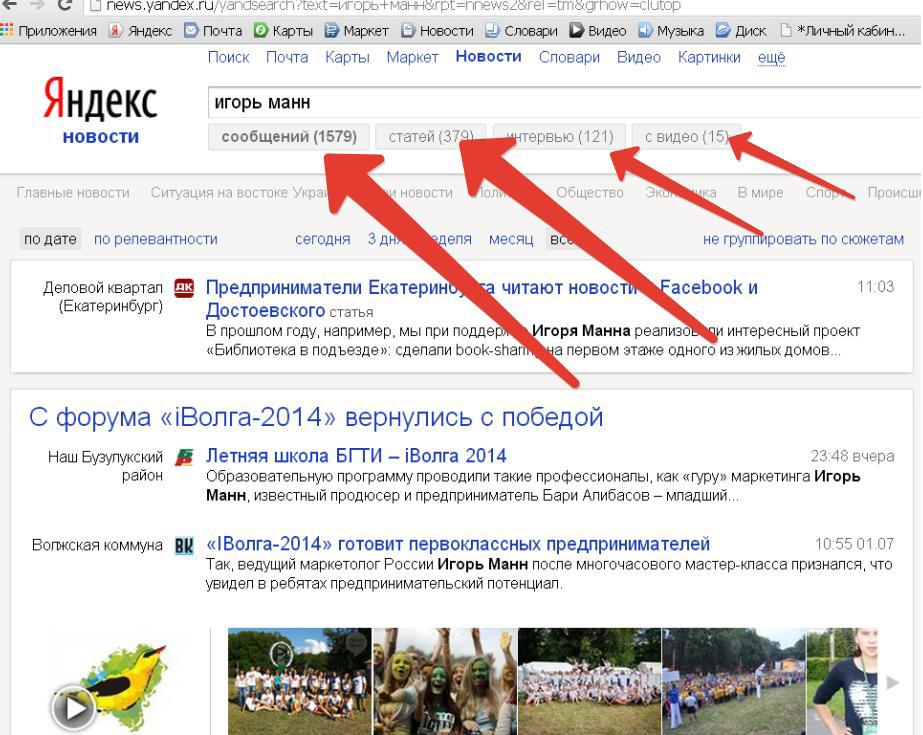Select the с видео (15) tab
Viewport: 923px width, 735px height.
(x=686, y=137)
